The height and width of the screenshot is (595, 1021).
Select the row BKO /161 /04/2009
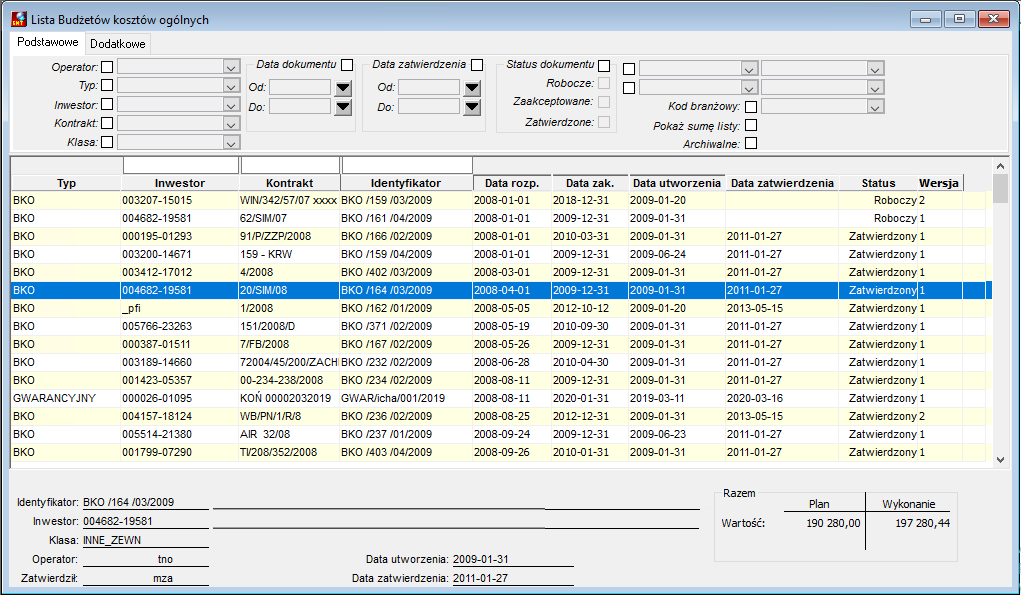[501, 218]
